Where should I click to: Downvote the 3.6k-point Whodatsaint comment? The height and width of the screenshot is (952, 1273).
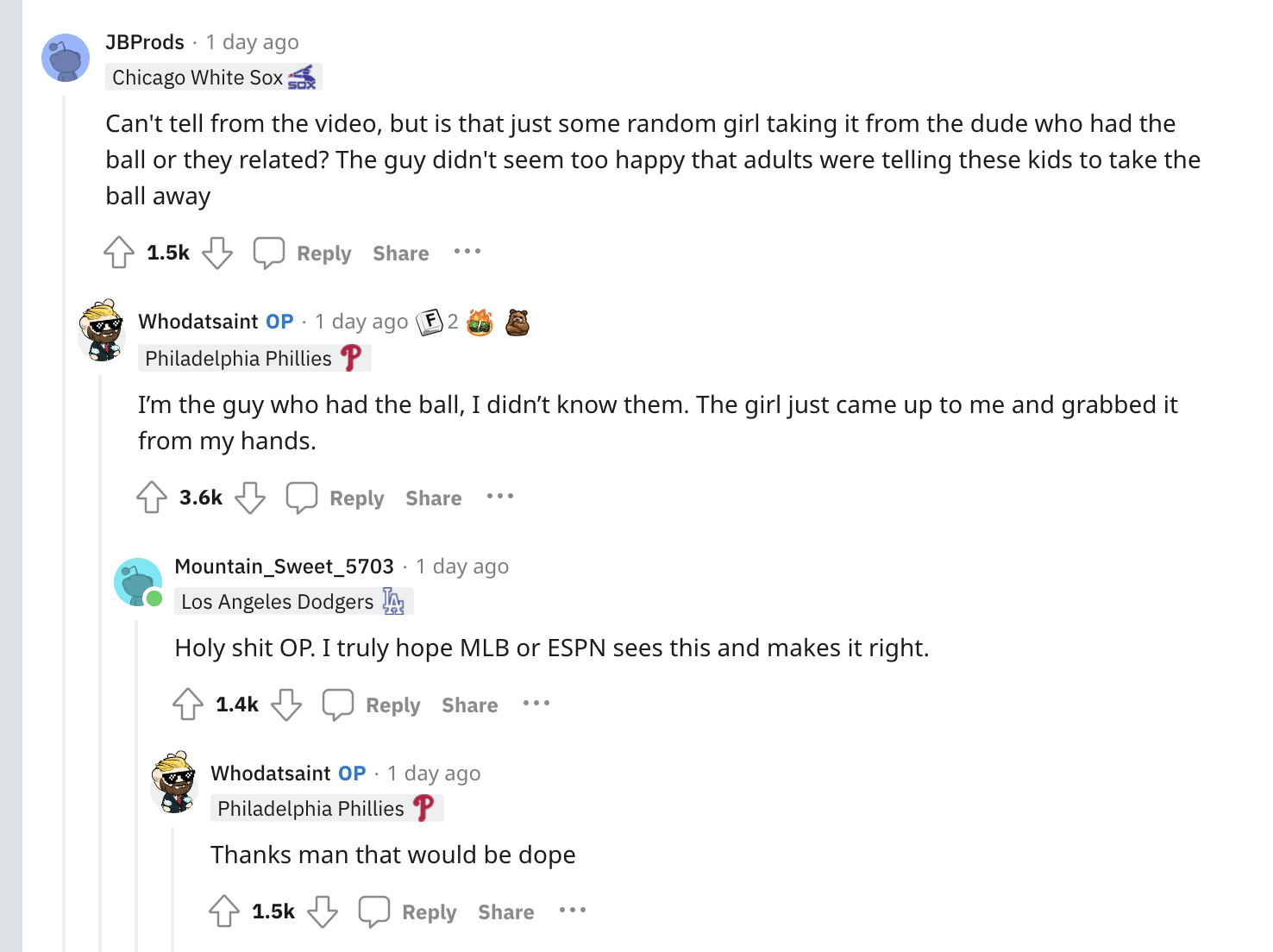click(x=250, y=498)
